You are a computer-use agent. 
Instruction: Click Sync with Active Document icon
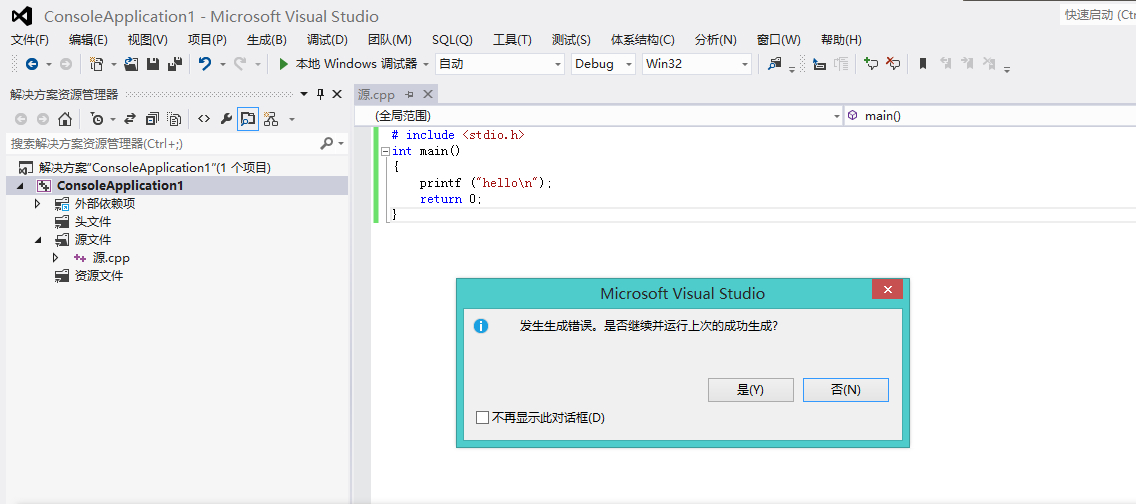tap(130, 119)
